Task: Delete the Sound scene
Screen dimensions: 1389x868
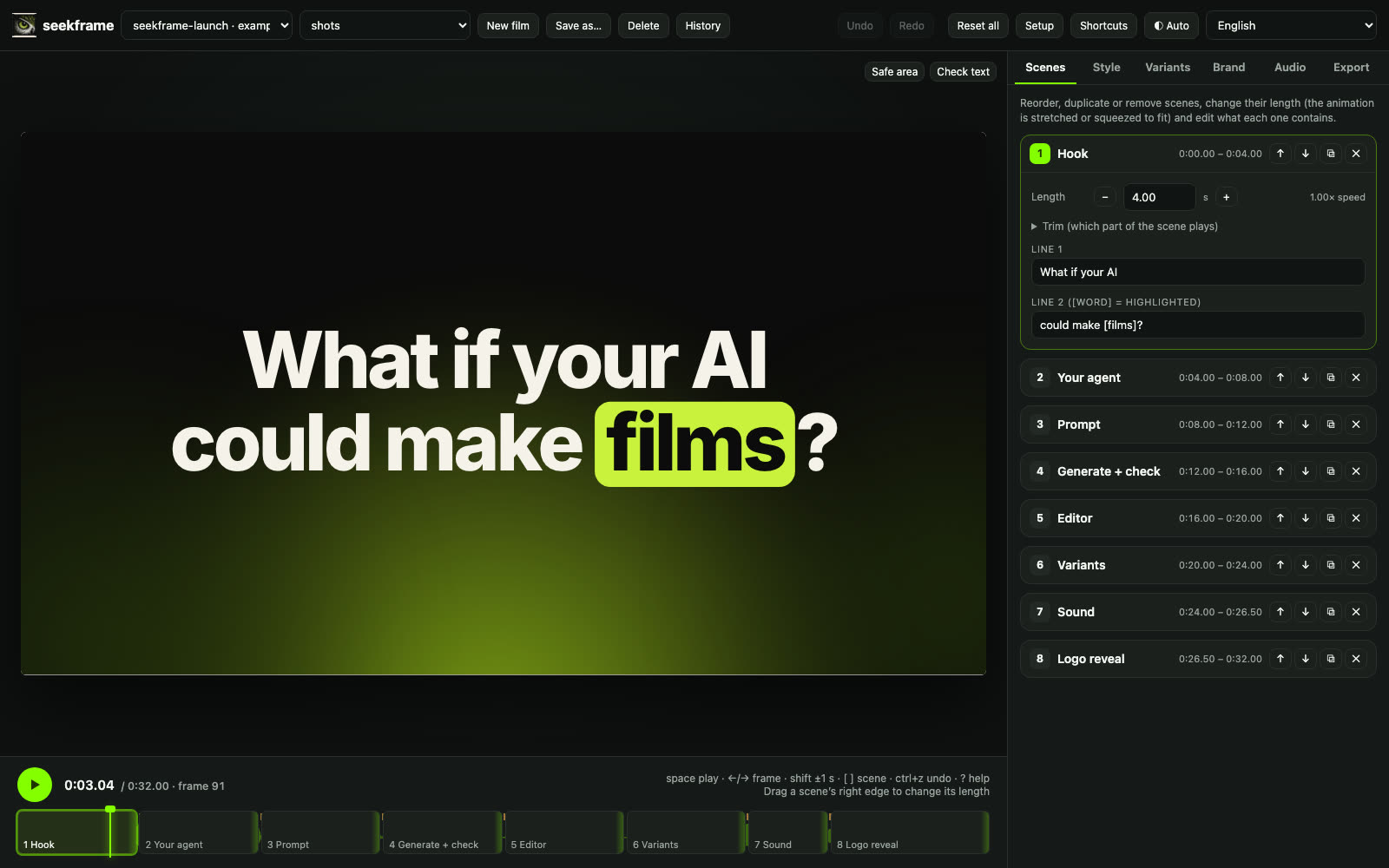Action: point(1356,612)
